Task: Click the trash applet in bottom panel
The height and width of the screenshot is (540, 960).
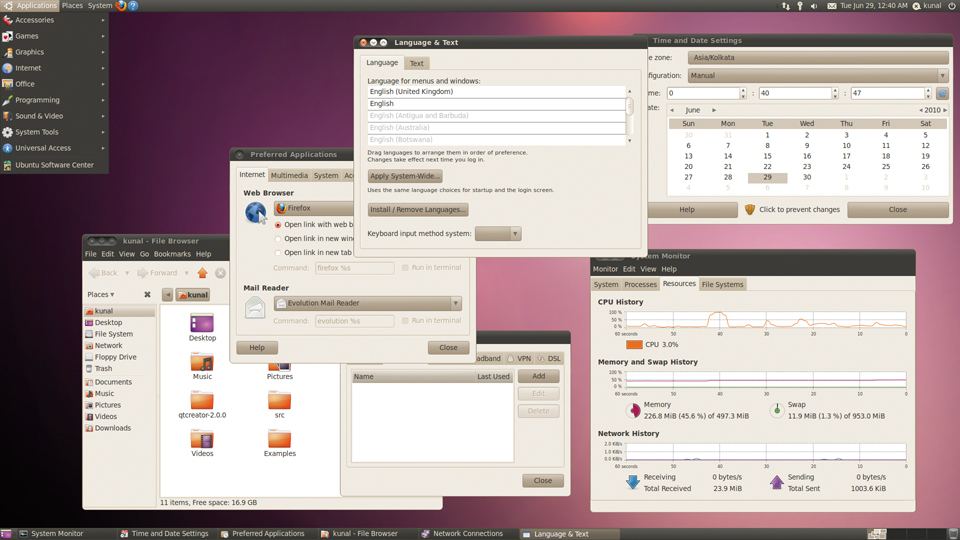Action: [x=953, y=534]
